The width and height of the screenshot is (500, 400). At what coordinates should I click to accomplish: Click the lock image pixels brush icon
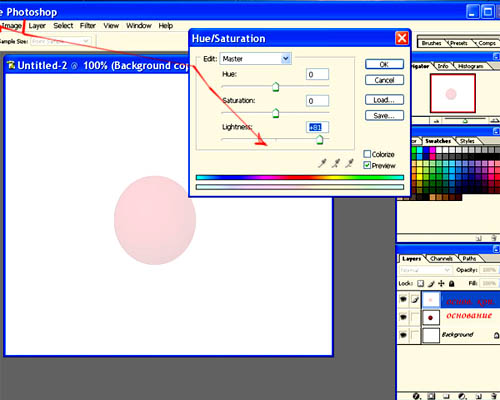click(431, 283)
